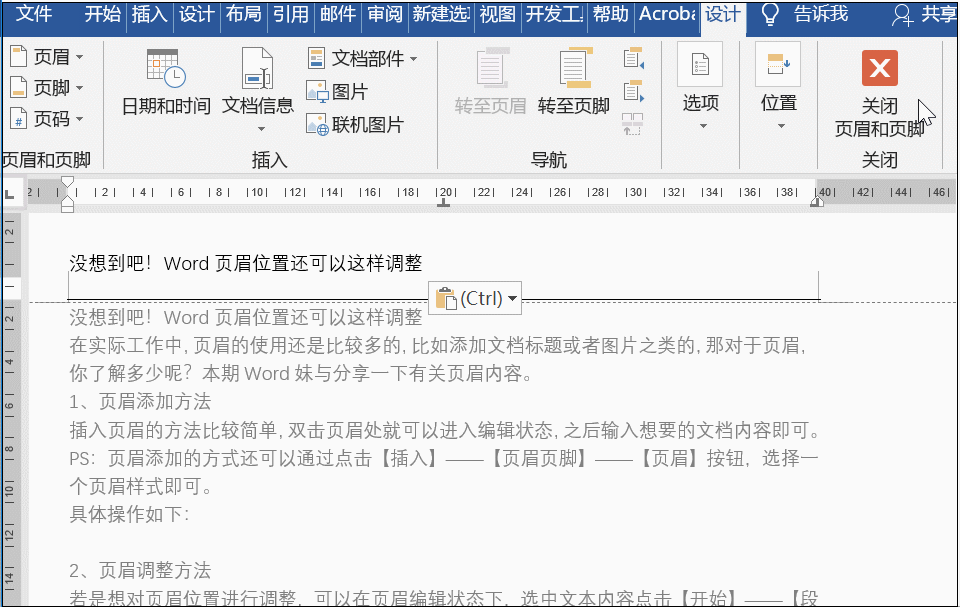Viewport: 960px width, 607px height.
Task: Click the first line indent marker on ruler
Action: click(x=67, y=182)
